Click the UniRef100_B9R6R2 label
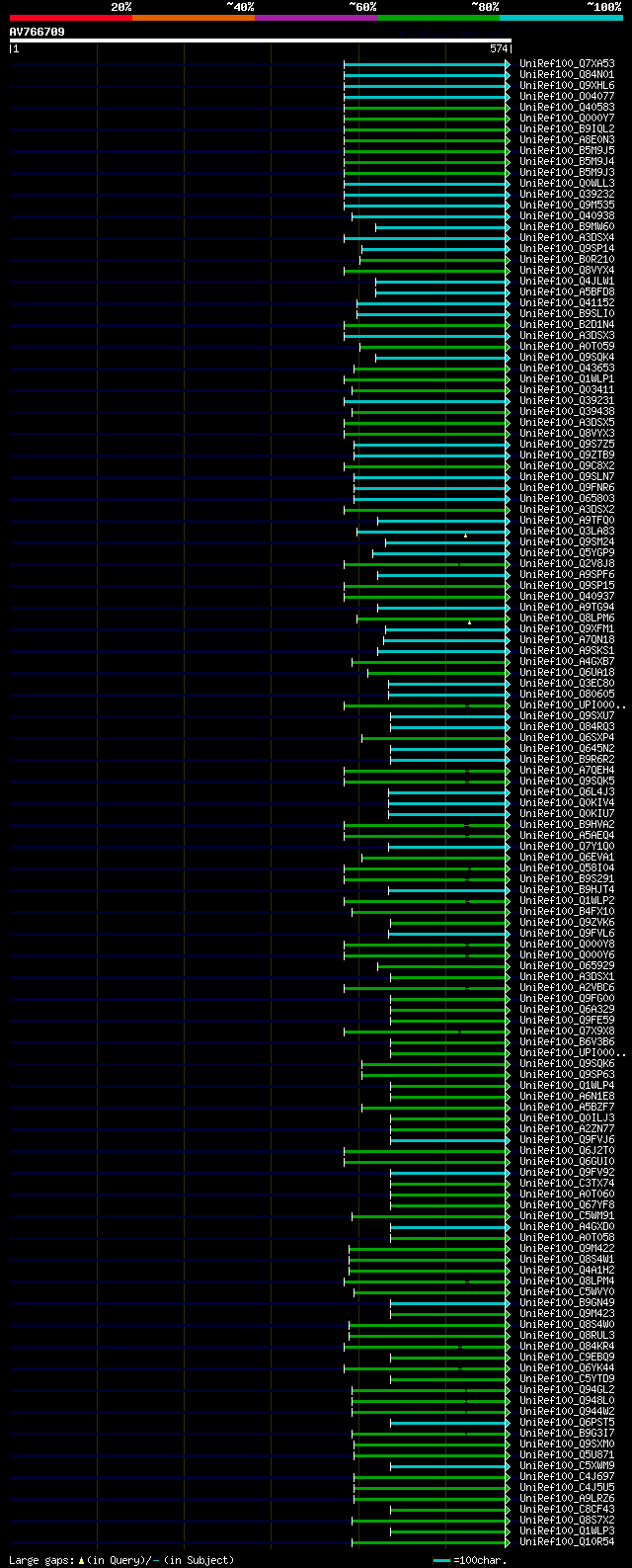632x1568 pixels. pos(567,759)
